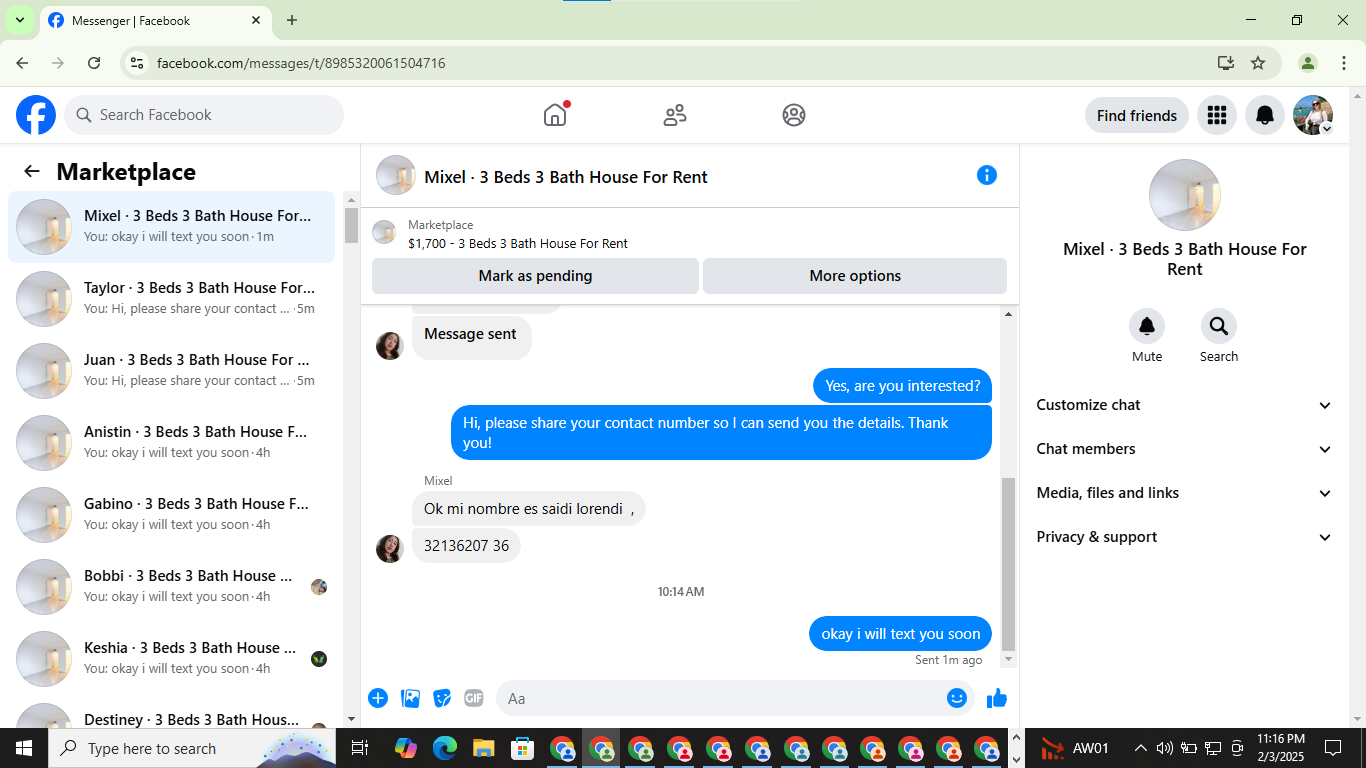
Task: Open File Explorer from taskbar
Action: (x=484, y=748)
